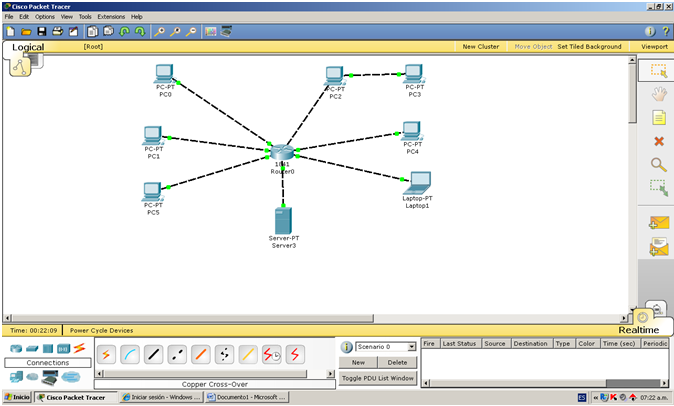The height and width of the screenshot is (406, 674).
Task: Redo the last action
Action: 140,31
